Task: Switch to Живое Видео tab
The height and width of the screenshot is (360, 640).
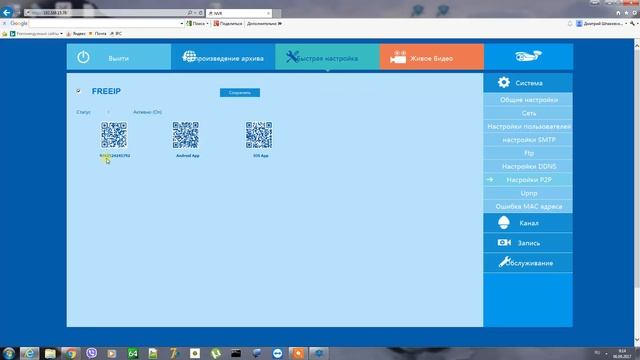Action: [432, 57]
